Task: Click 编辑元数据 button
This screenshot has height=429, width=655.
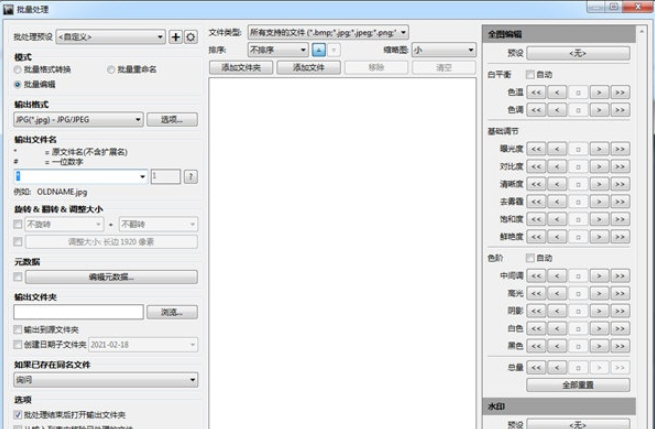Action: [111, 277]
